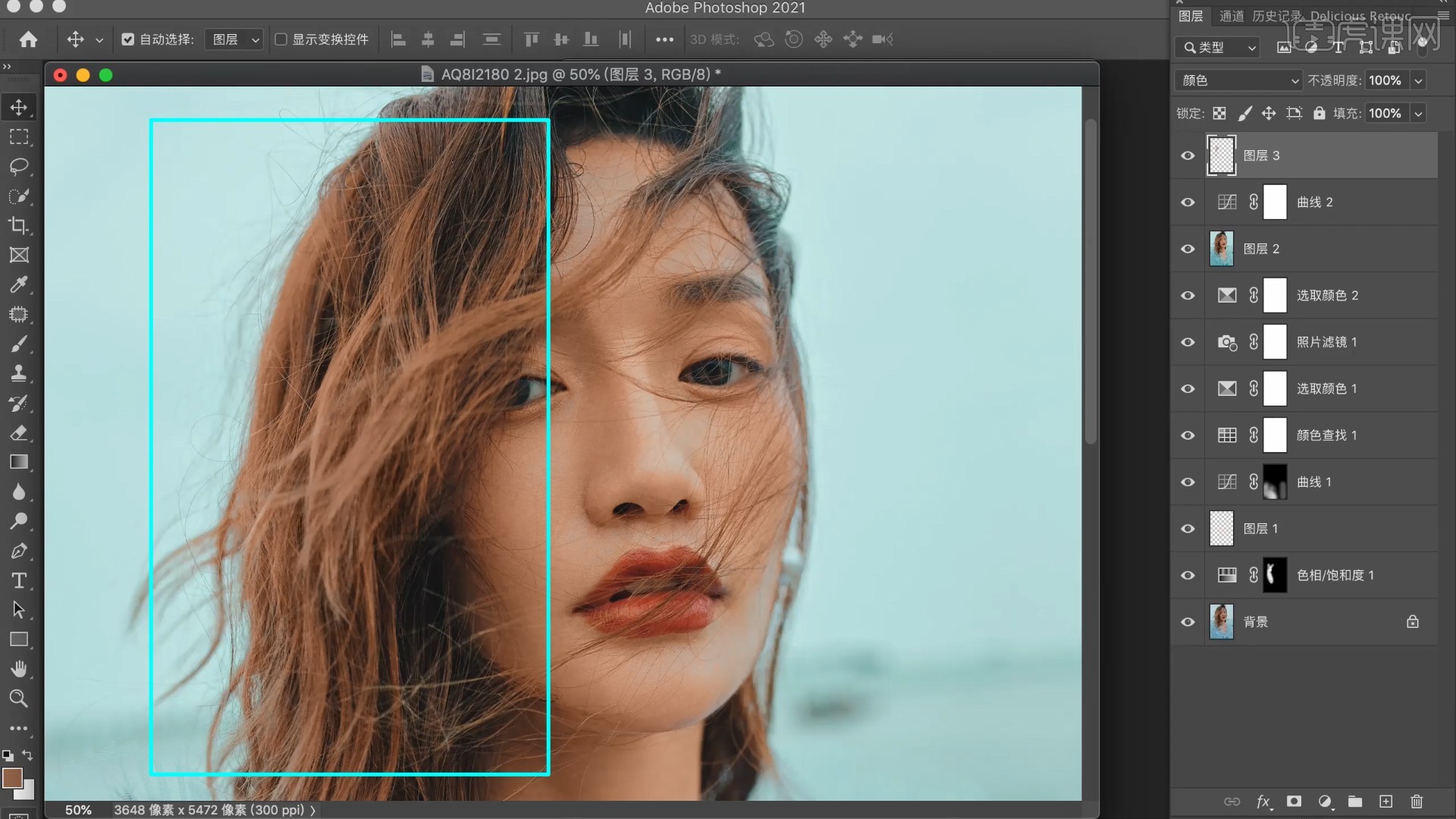Delete layer using trash icon
Image resolution: width=1456 pixels, height=819 pixels.
coord(1417,802)
